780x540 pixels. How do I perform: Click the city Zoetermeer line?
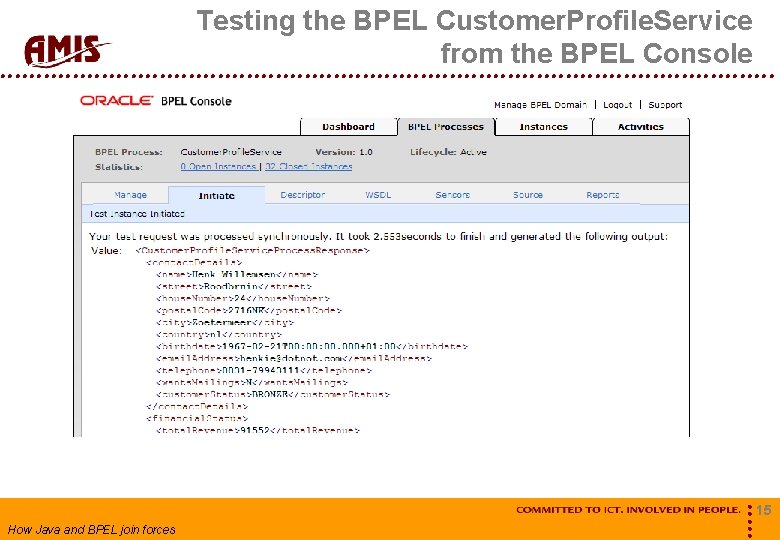[225, 322]
